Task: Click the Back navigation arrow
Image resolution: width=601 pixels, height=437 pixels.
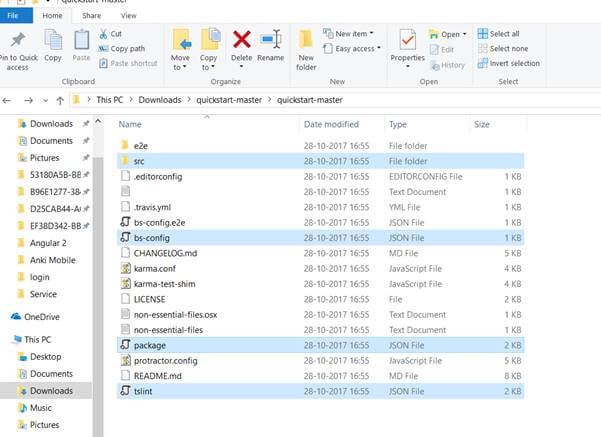Action: click(7, 100)
